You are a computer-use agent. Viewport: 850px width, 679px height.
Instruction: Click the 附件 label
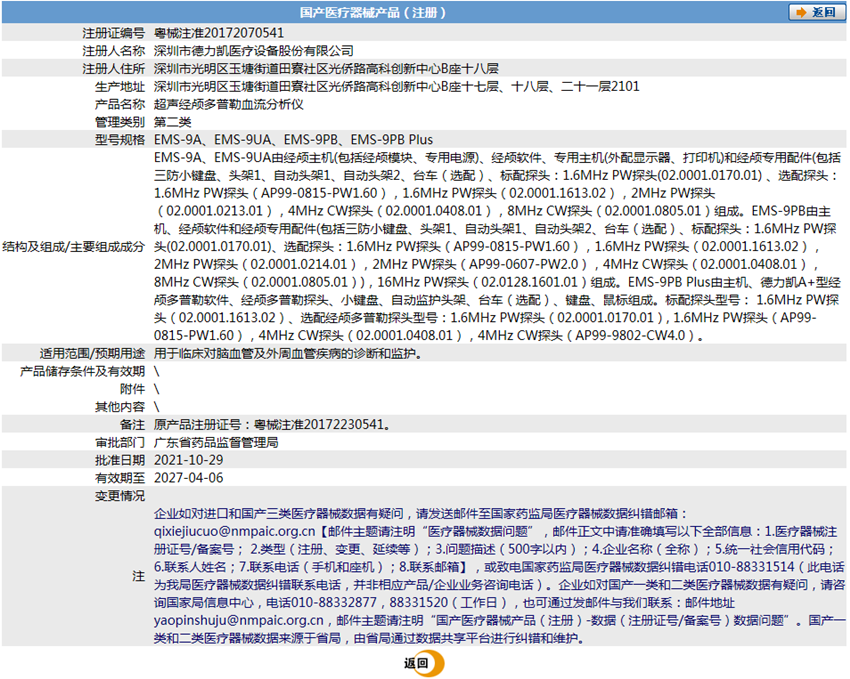(132, 389)
